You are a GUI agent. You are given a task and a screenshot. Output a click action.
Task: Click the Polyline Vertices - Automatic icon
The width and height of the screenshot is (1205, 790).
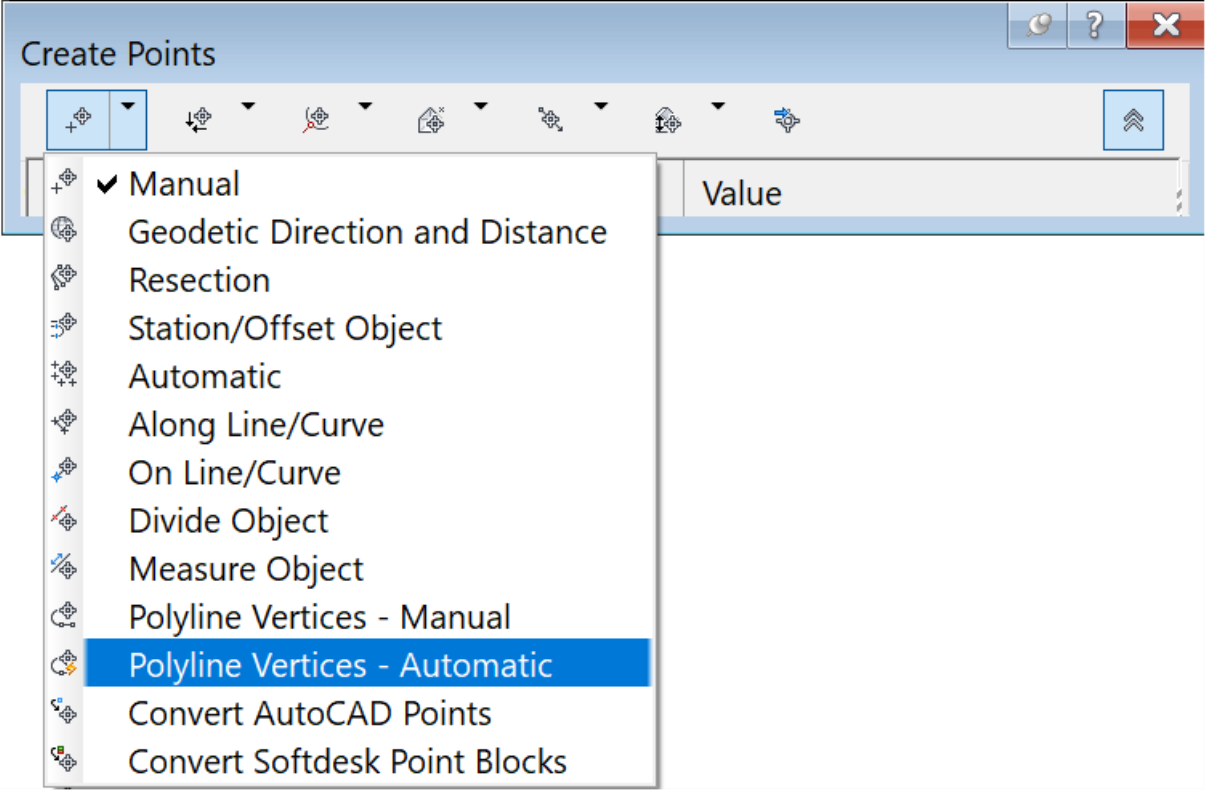(x=64, y=663)
